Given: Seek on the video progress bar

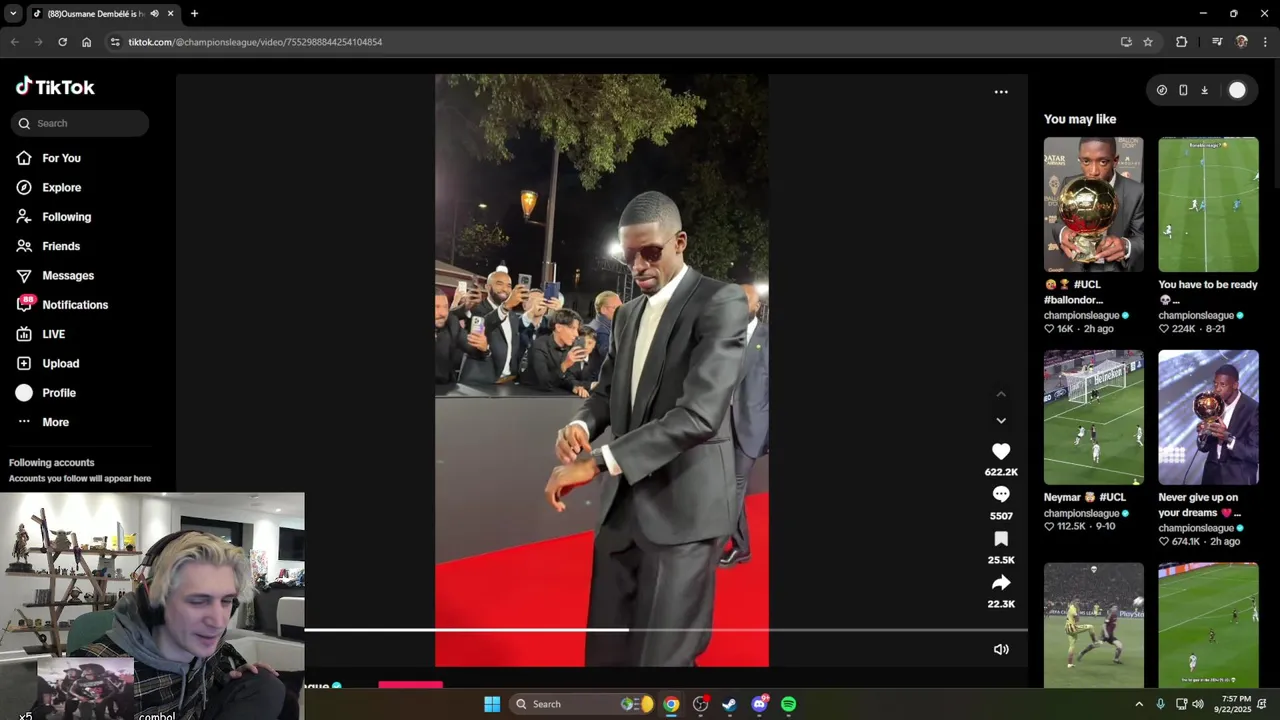Looking at the screenshot, I should pos(666,630).
